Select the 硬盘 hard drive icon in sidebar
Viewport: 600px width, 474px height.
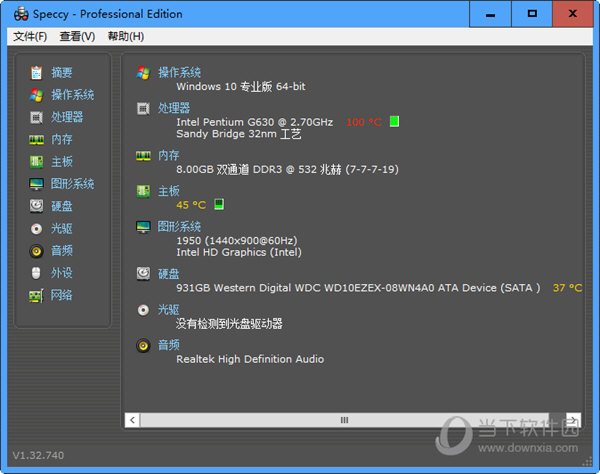click(36, 206)
